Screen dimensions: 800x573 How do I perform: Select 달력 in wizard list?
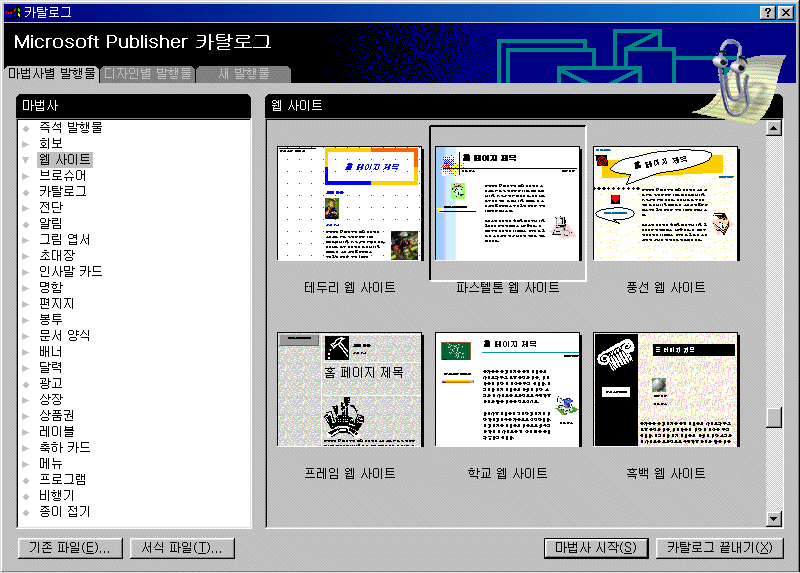point(51,367)
